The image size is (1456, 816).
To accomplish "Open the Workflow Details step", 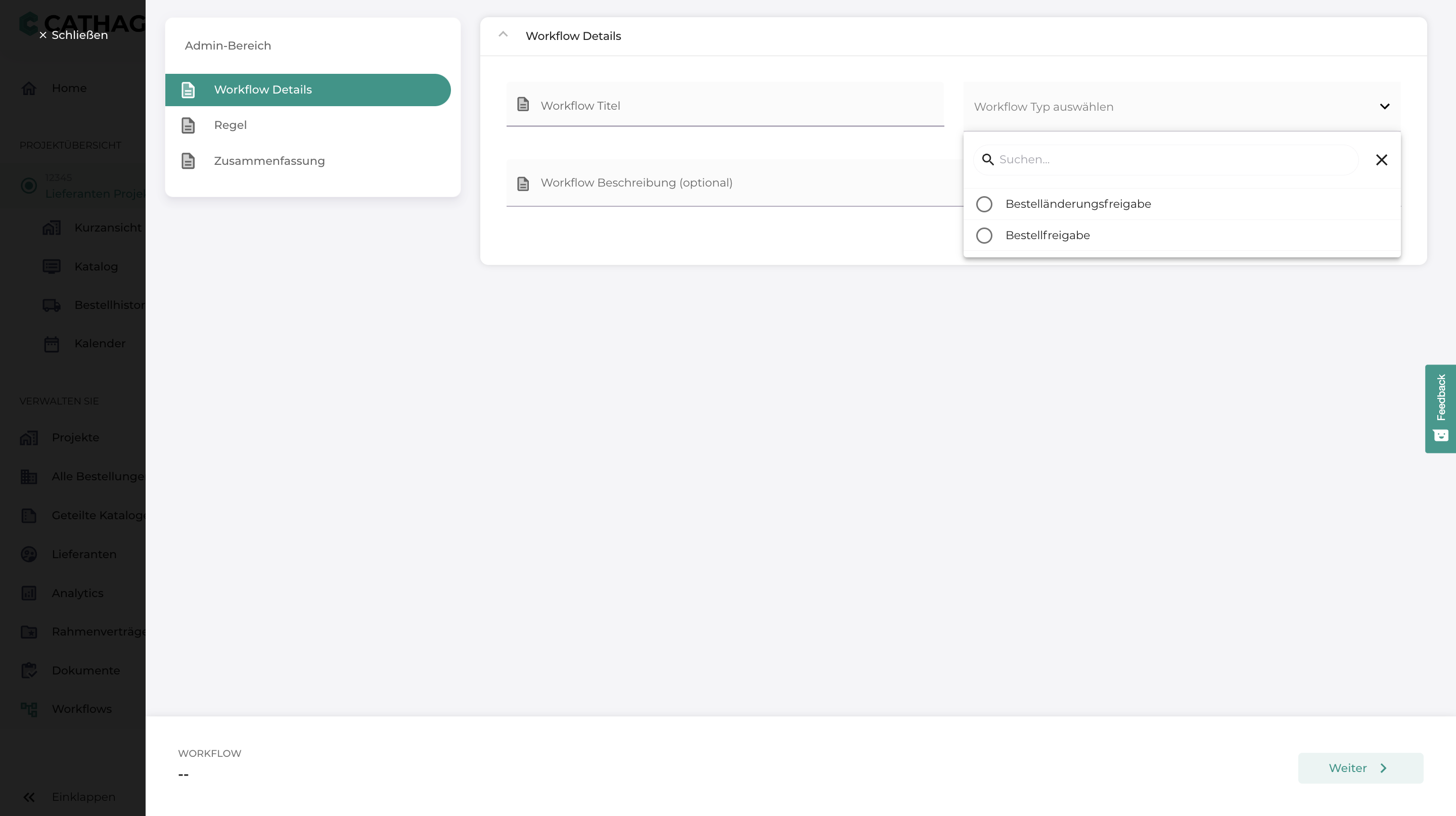I will tap(308, 90).
